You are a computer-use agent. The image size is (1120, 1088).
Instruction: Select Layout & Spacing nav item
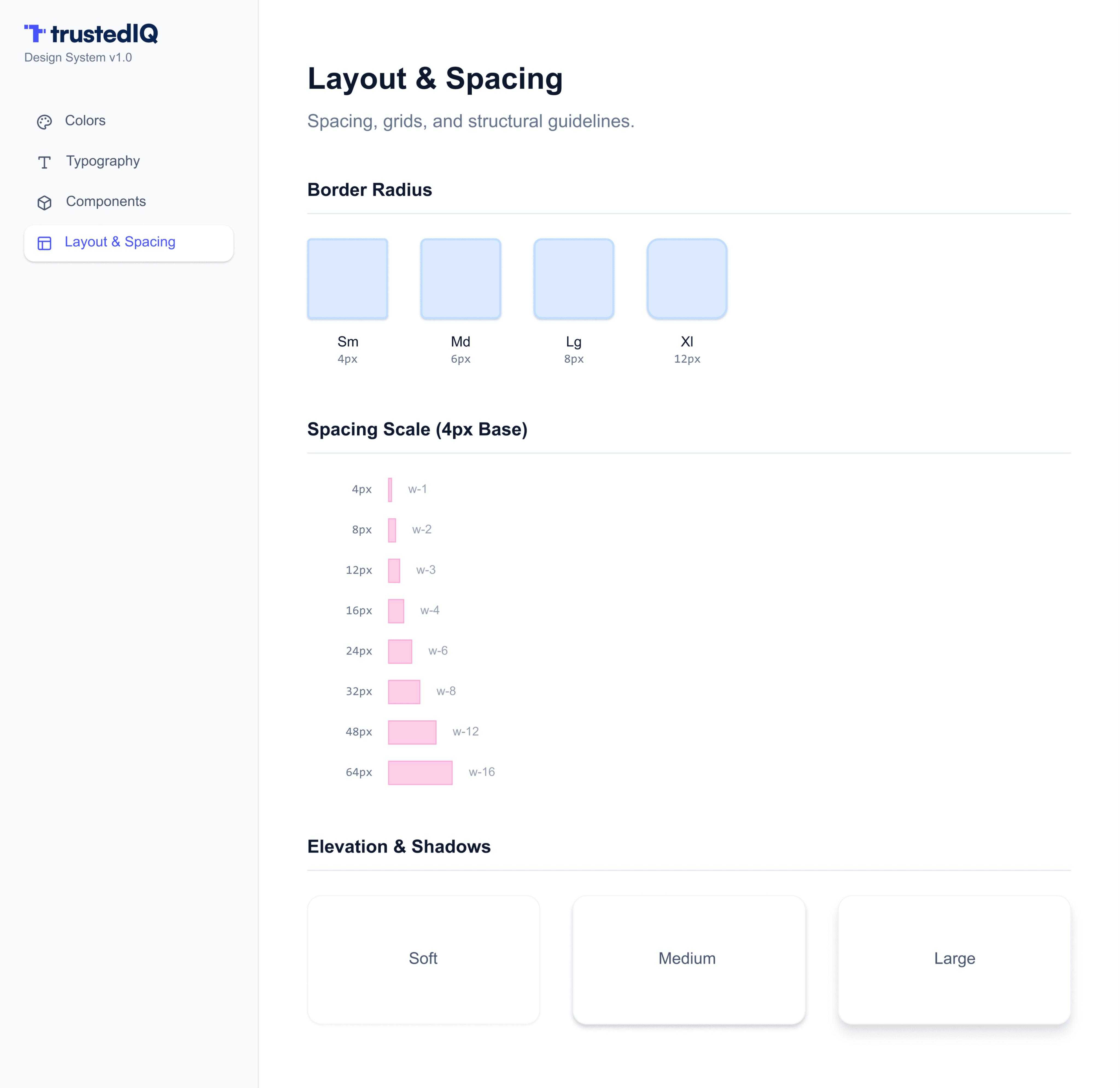120,242
